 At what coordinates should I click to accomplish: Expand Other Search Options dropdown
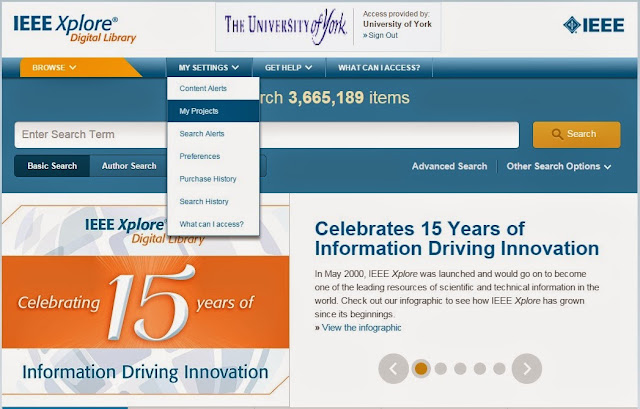[x=558, y=166]
